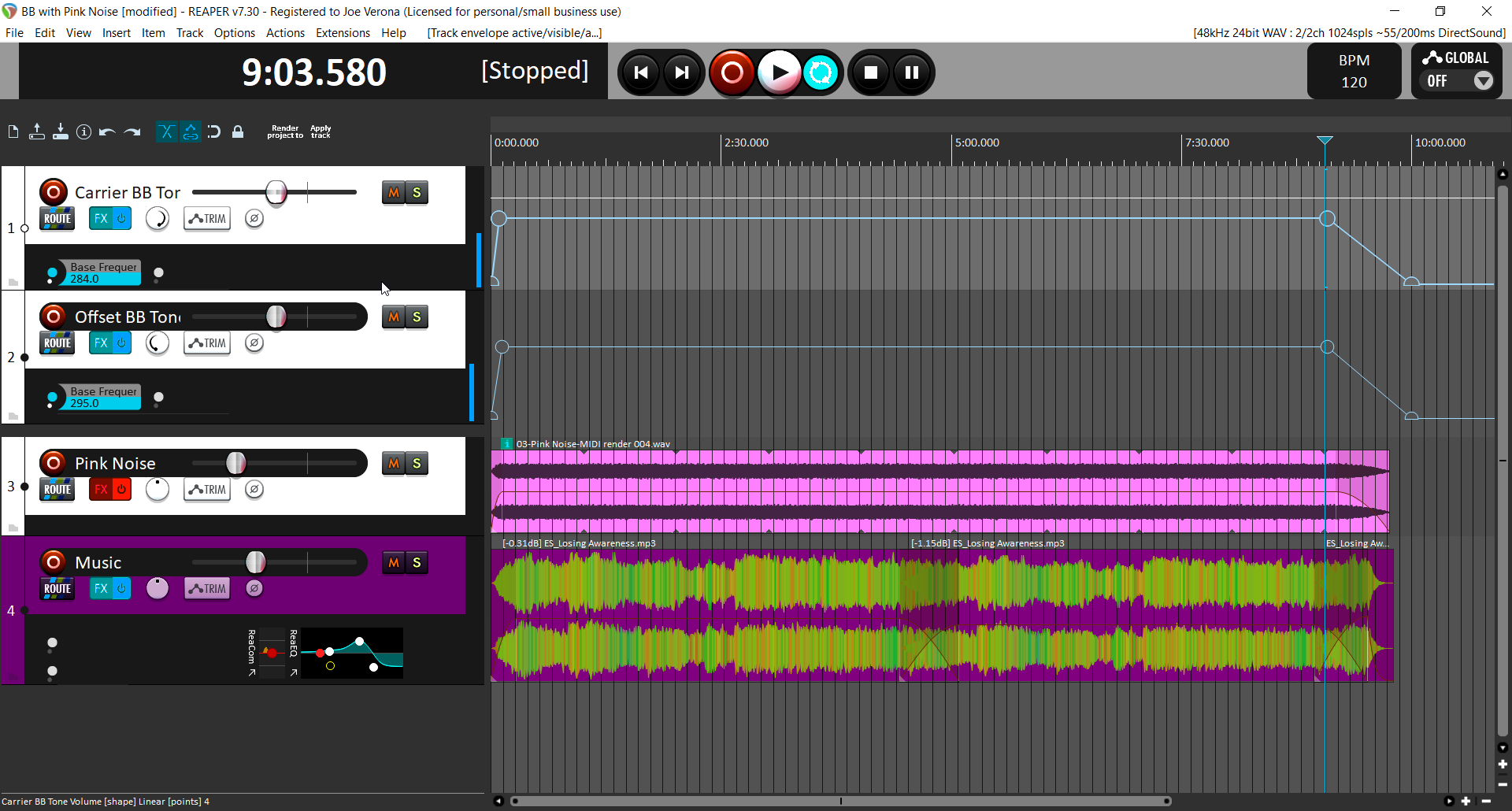Screen dimensions: 1512x811
Task: Open TRIM automation mode on Music track
Action: coord(207,589)
